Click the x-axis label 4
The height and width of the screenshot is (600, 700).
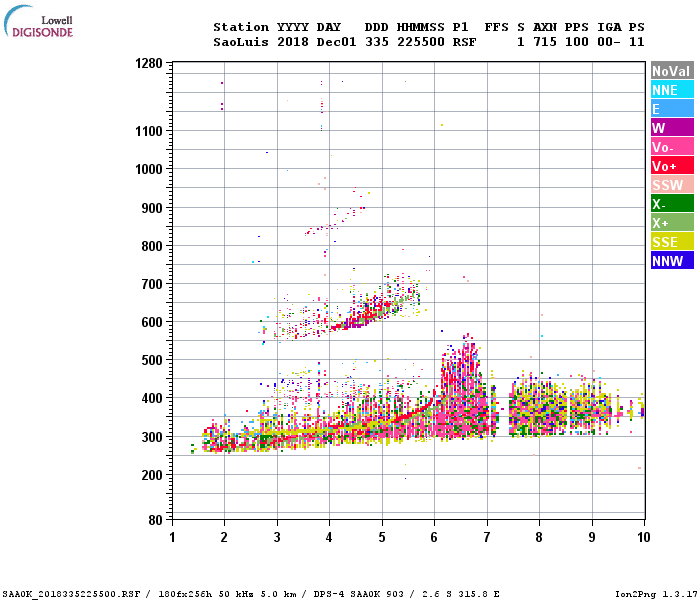pyautogui.click(x=329, y=537)
